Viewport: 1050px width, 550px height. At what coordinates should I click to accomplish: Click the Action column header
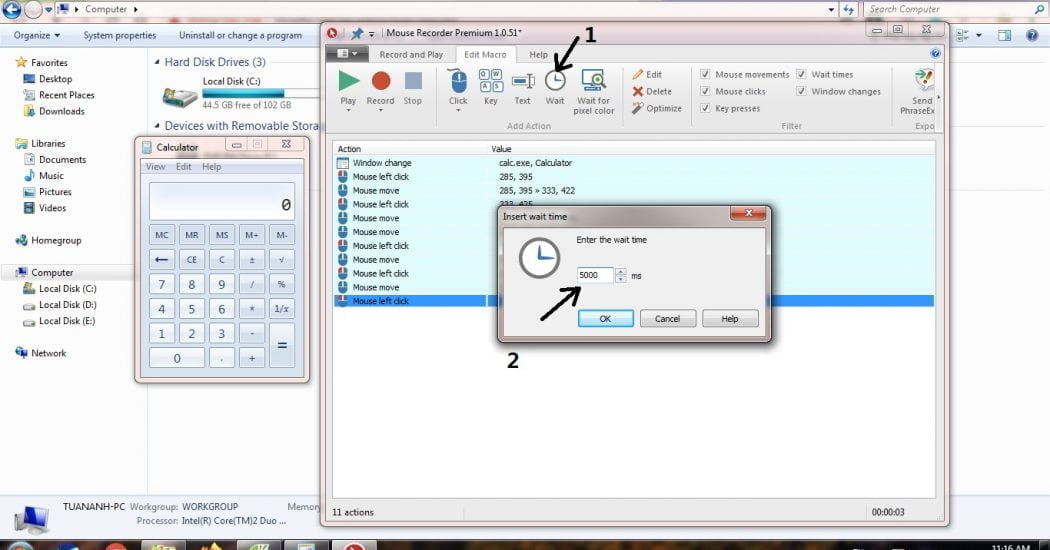(410, 149)
